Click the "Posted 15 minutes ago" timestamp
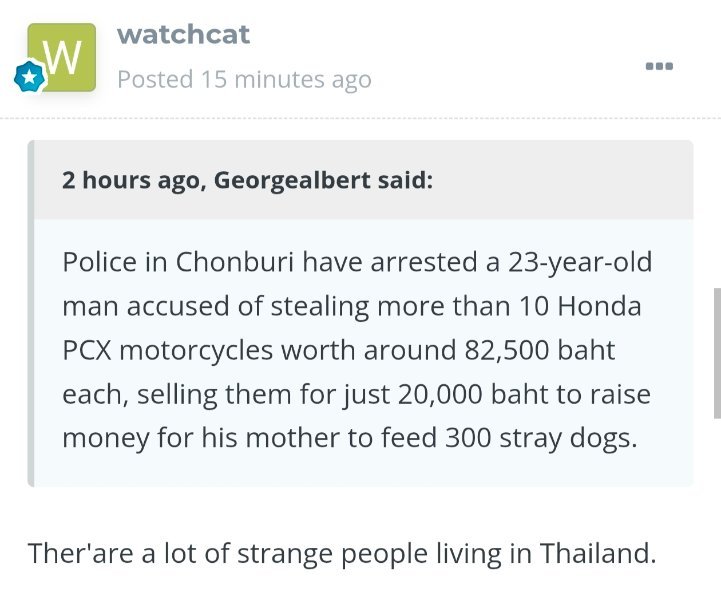This screenshot has width=721, height=600. [244, 79]
